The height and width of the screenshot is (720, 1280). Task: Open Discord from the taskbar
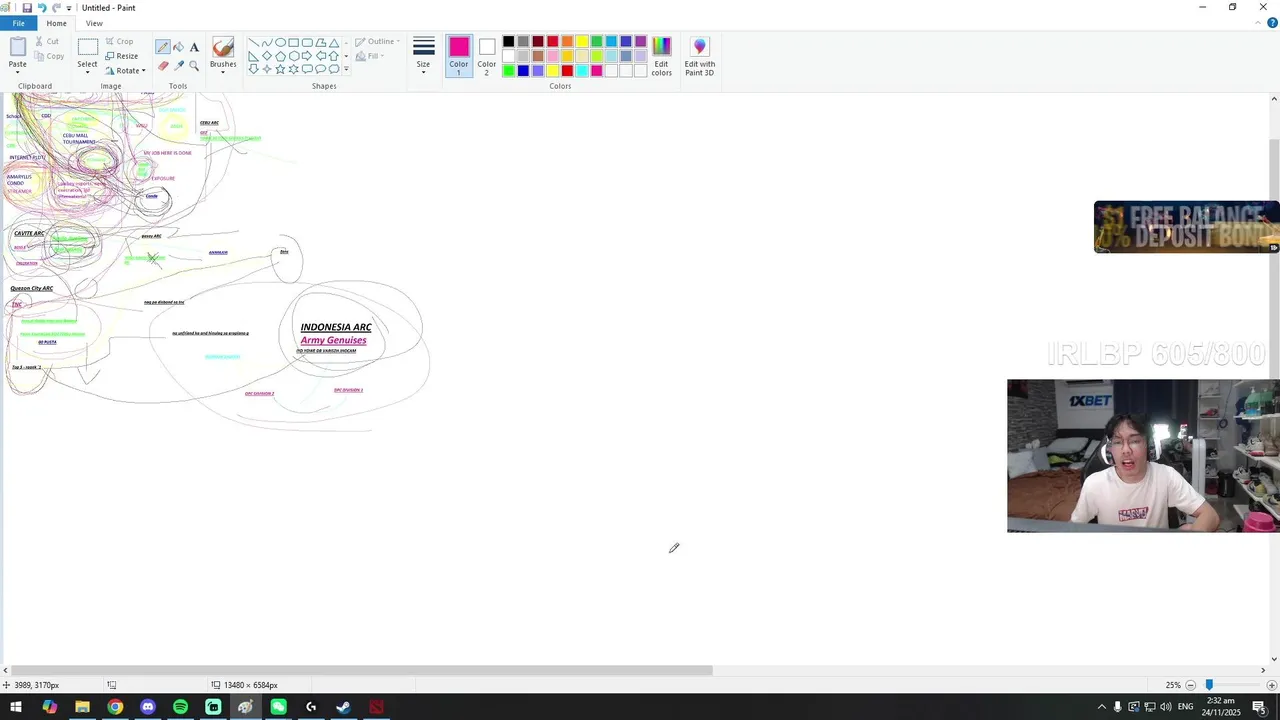click(x=148, y=707)
